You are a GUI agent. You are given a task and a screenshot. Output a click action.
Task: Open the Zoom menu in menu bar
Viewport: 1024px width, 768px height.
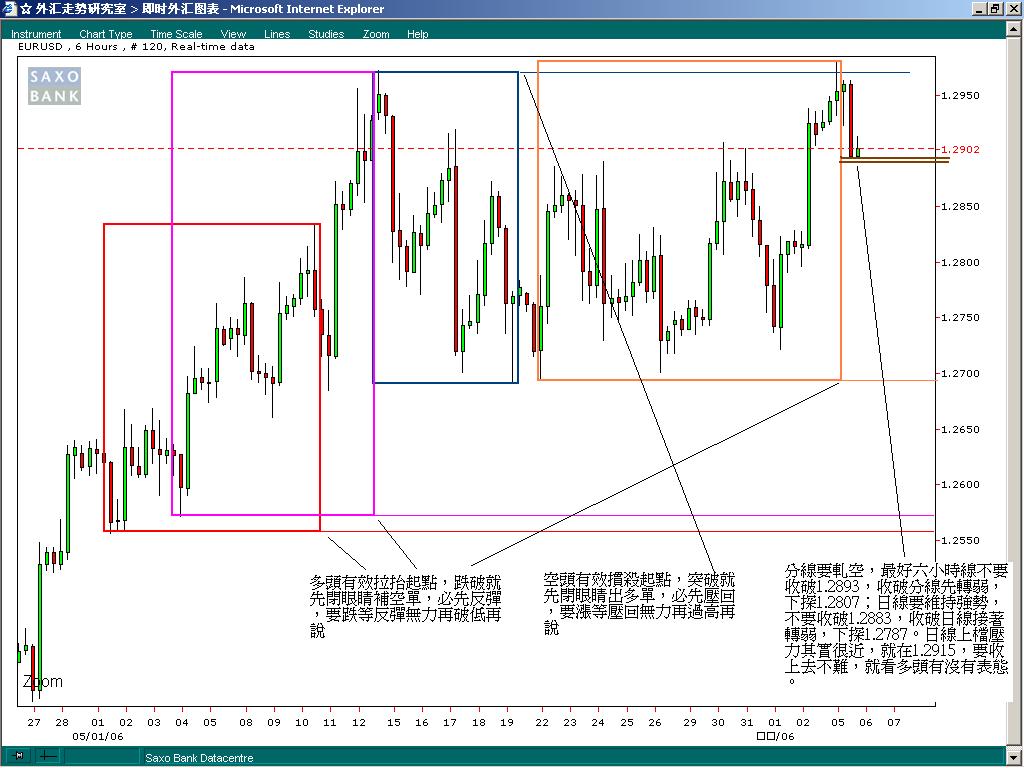(376, 34)
